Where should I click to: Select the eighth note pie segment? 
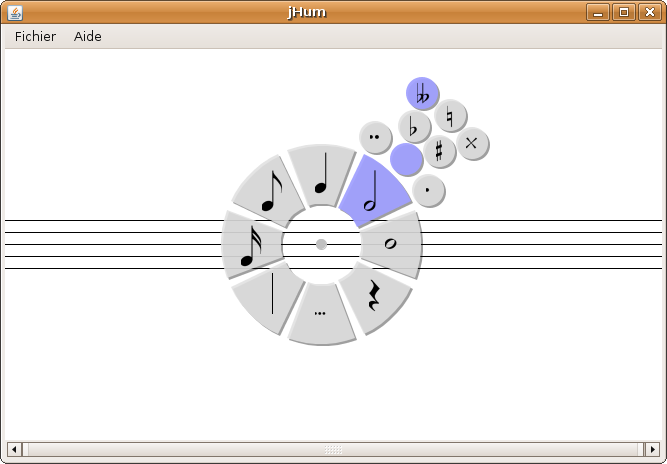[x=269, y=191]
